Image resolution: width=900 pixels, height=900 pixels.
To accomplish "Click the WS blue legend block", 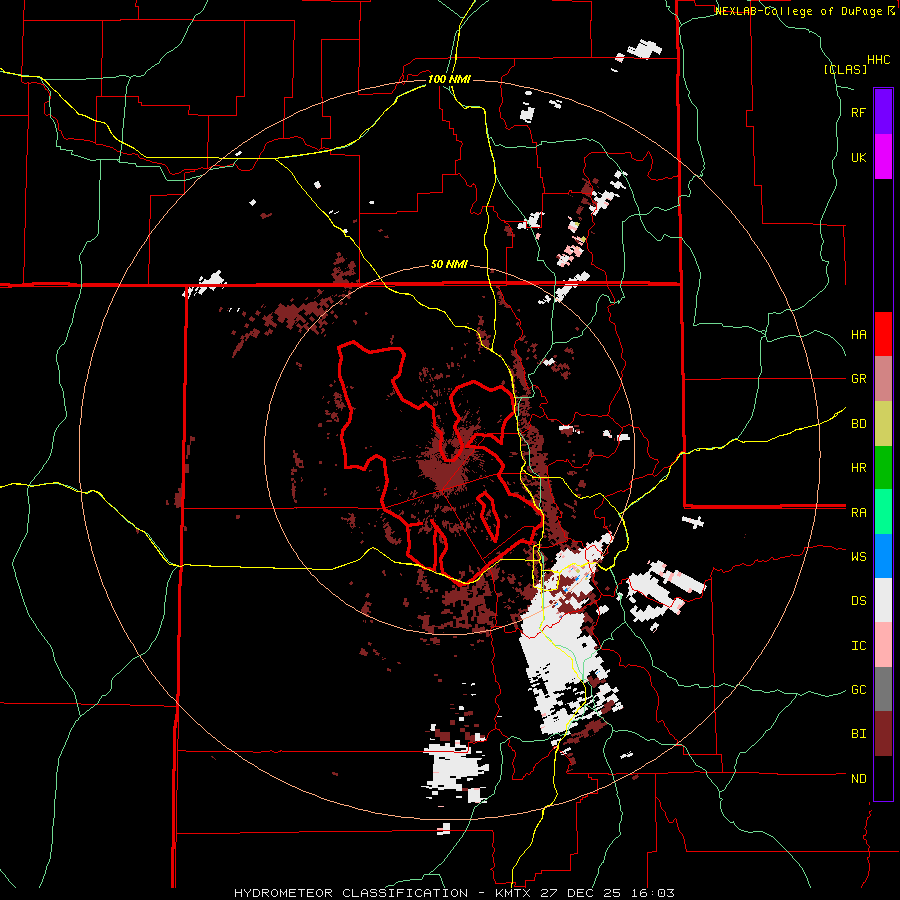I will coord(883,556).
